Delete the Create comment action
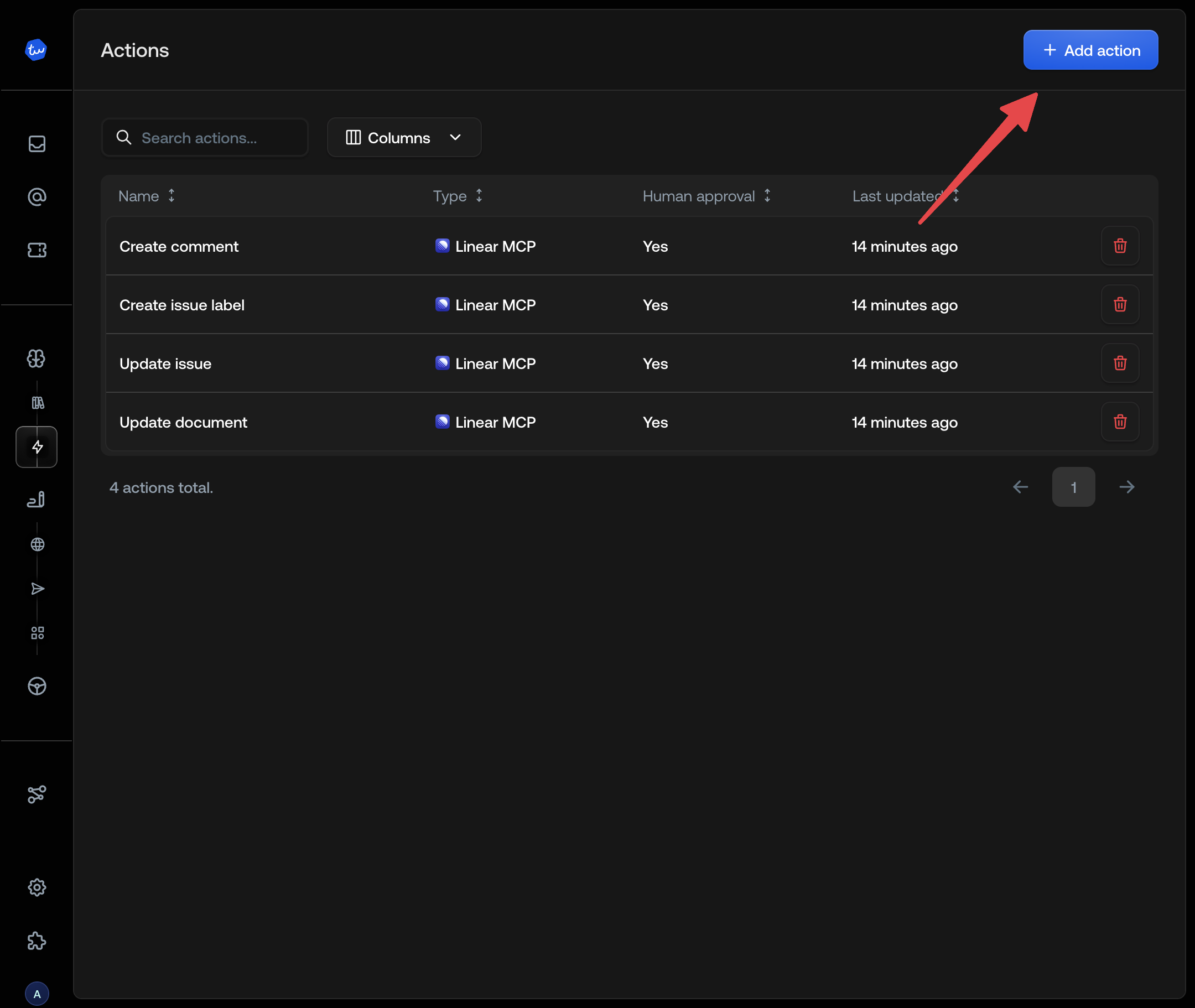 [x=1120, y=246]
